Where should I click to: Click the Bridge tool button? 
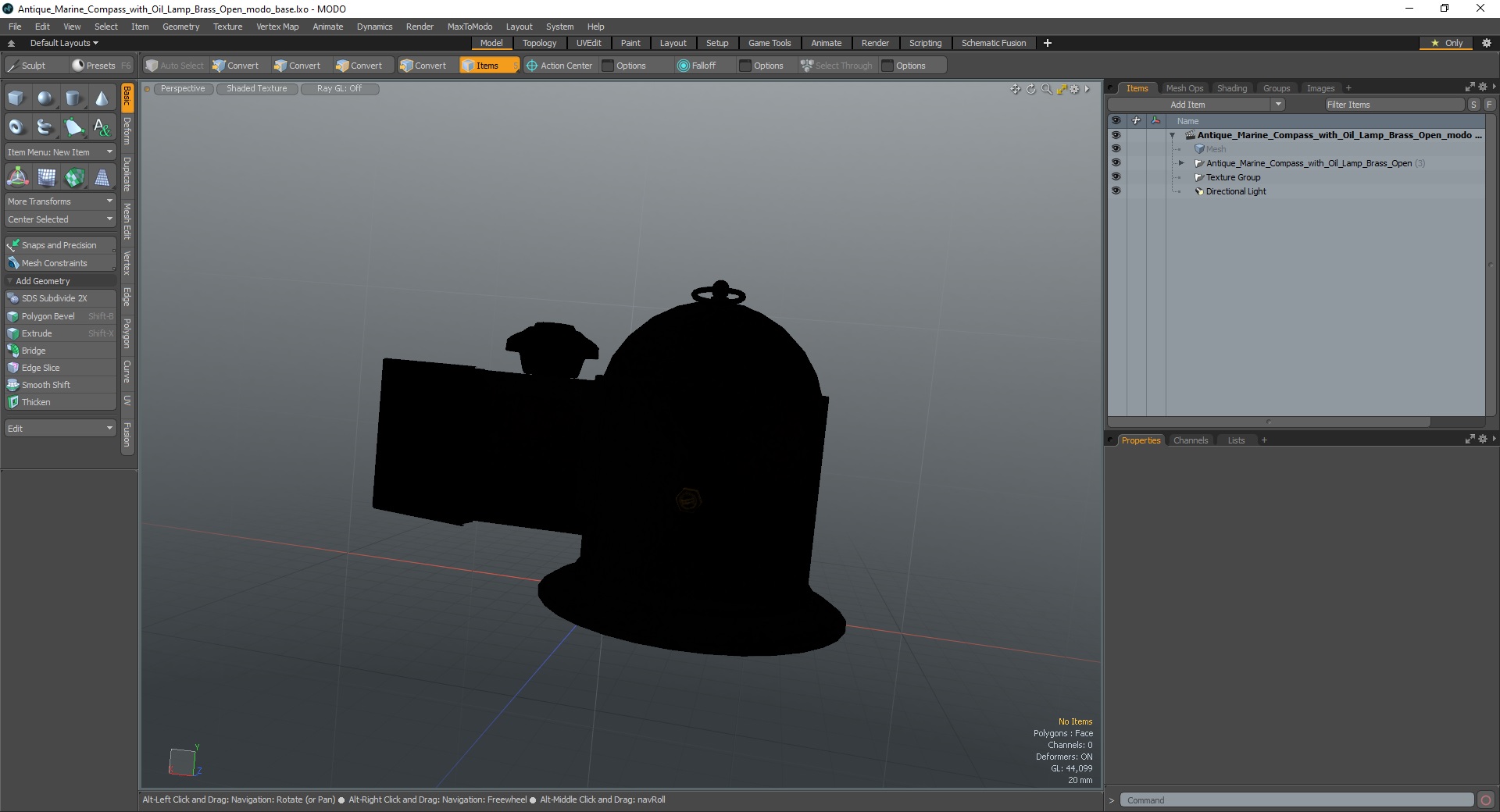[x=60, y=351]
